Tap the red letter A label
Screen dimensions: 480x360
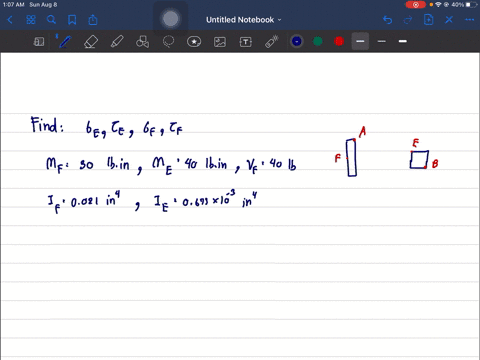363,132
